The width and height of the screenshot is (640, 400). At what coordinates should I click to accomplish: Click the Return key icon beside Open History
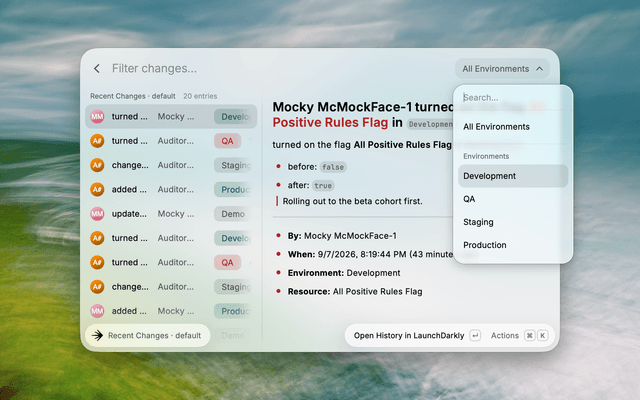tap(475, 336)
